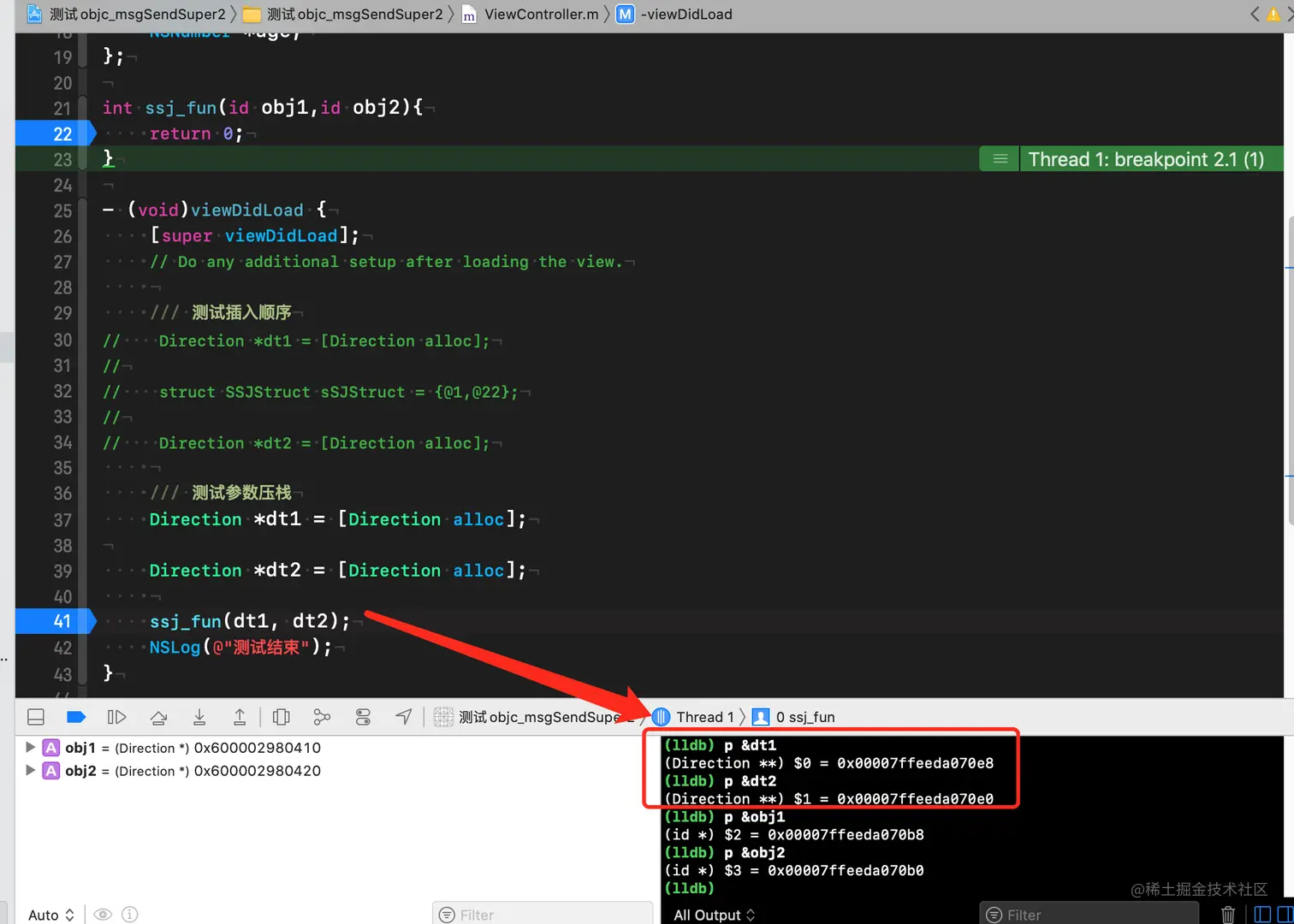1294x924 pixels.
Task: Continue program execution
Action: point(116,717)
